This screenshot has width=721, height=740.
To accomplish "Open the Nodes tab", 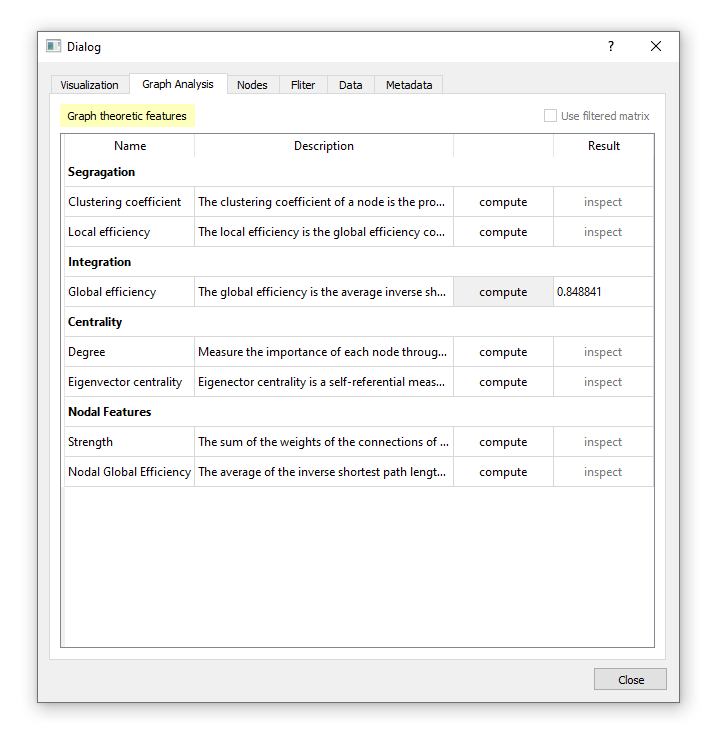I will coord(252,85).
